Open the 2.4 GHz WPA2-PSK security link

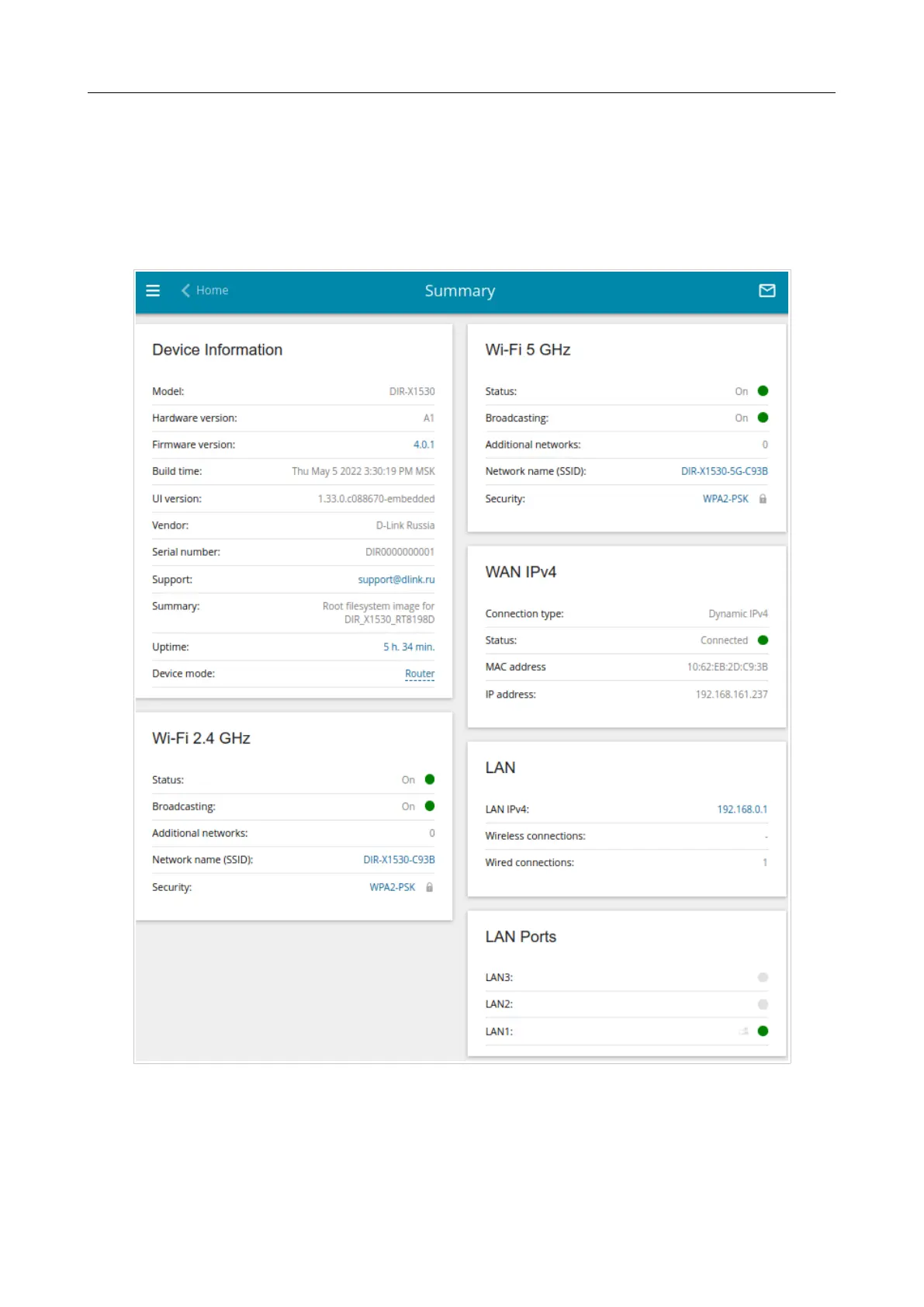tap(393, 887)
